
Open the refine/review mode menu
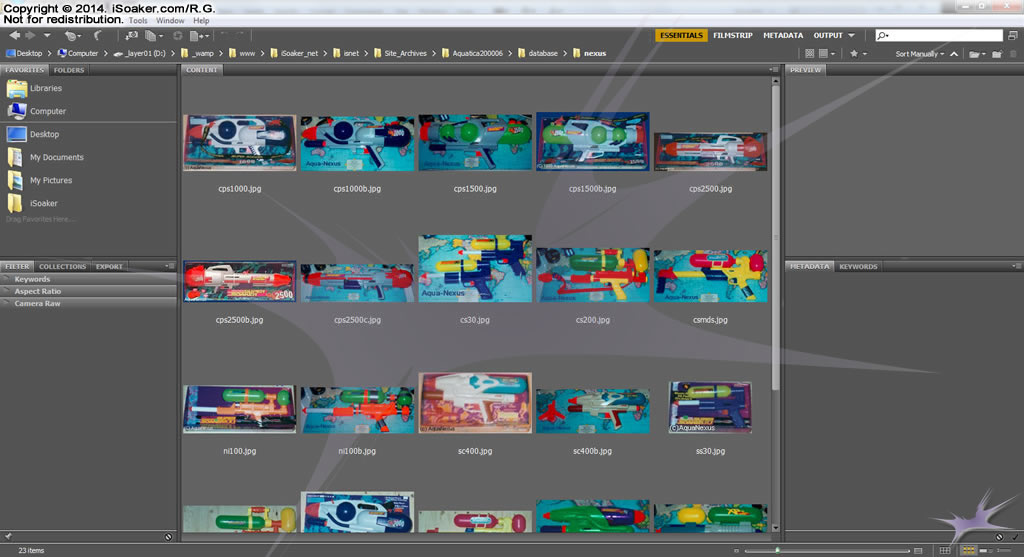[x=153, y=35]
